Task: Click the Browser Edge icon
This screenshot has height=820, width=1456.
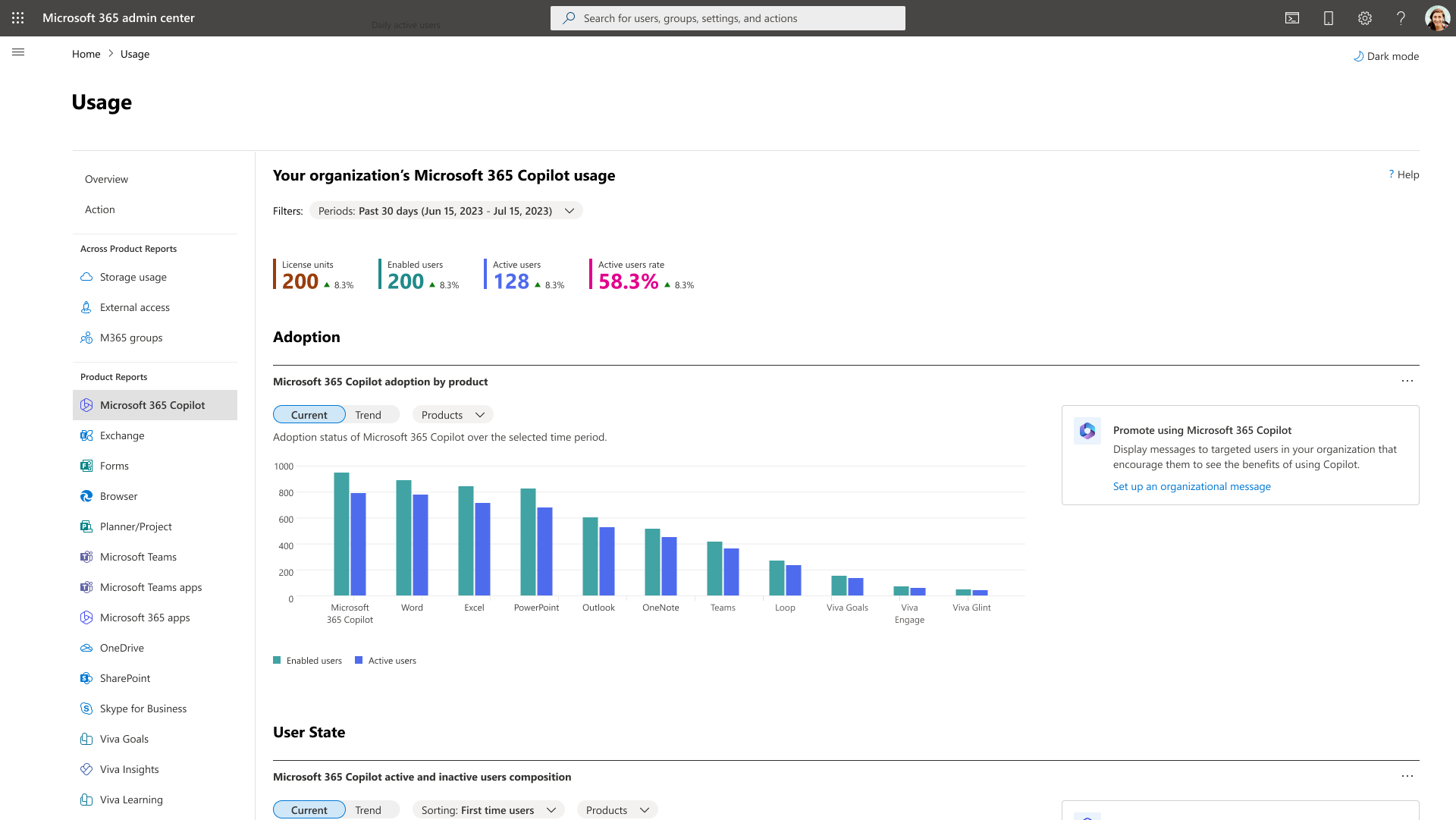Action: (x=86, y=496)
